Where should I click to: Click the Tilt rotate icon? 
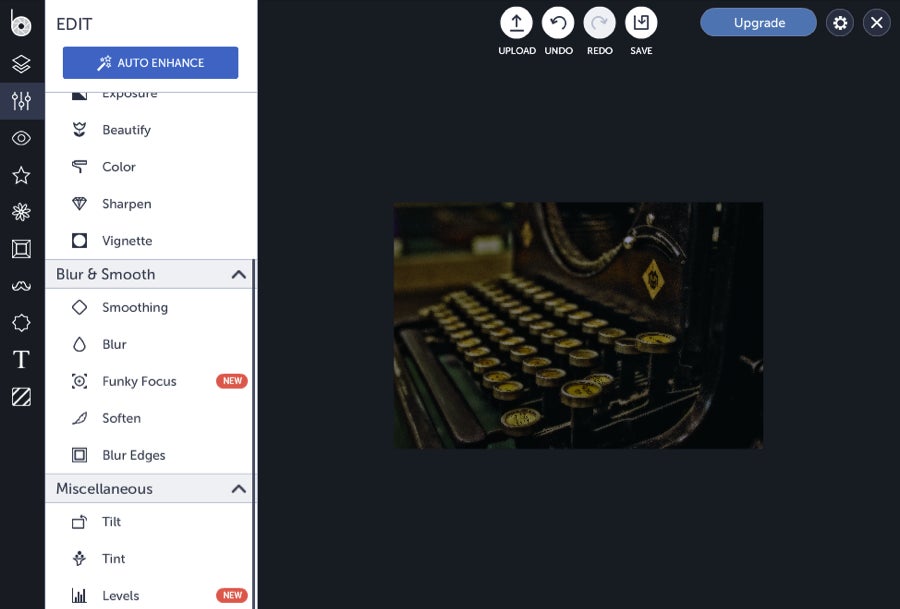pos(79,522)
